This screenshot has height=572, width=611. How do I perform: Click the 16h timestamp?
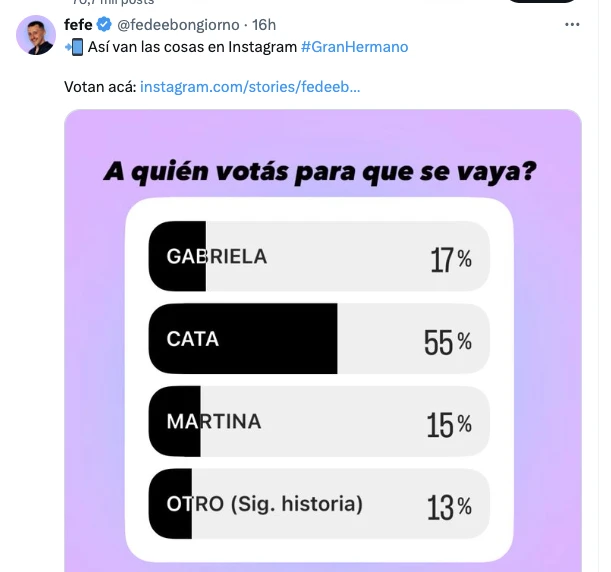coord(264,25)
